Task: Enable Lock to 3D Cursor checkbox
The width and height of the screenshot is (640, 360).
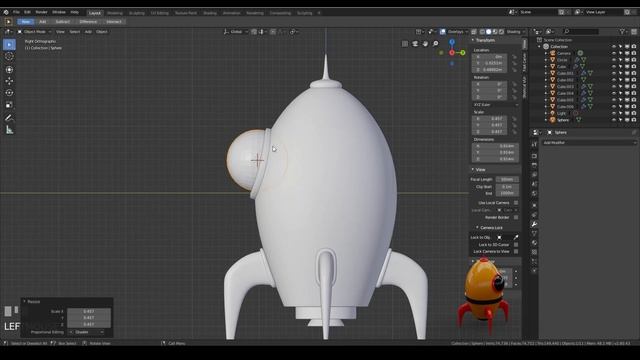Action: click(x=516, y=244)
